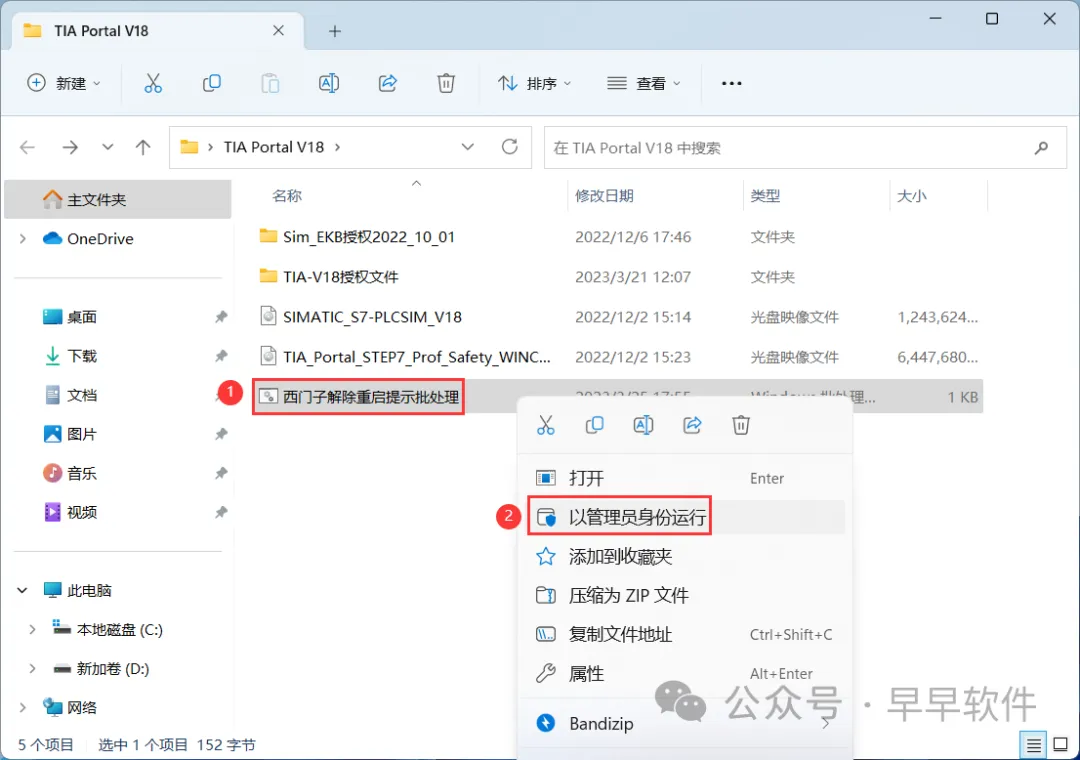Expand 新加卷 (D:) node
Viewport: 1080px width, 760px height.
click(32, 668)
